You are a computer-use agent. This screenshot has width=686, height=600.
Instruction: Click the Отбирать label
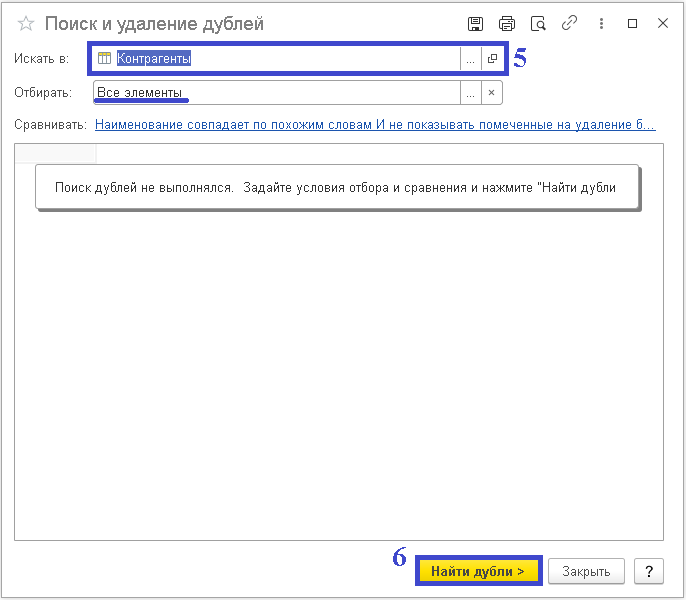[x=43, y=93]
